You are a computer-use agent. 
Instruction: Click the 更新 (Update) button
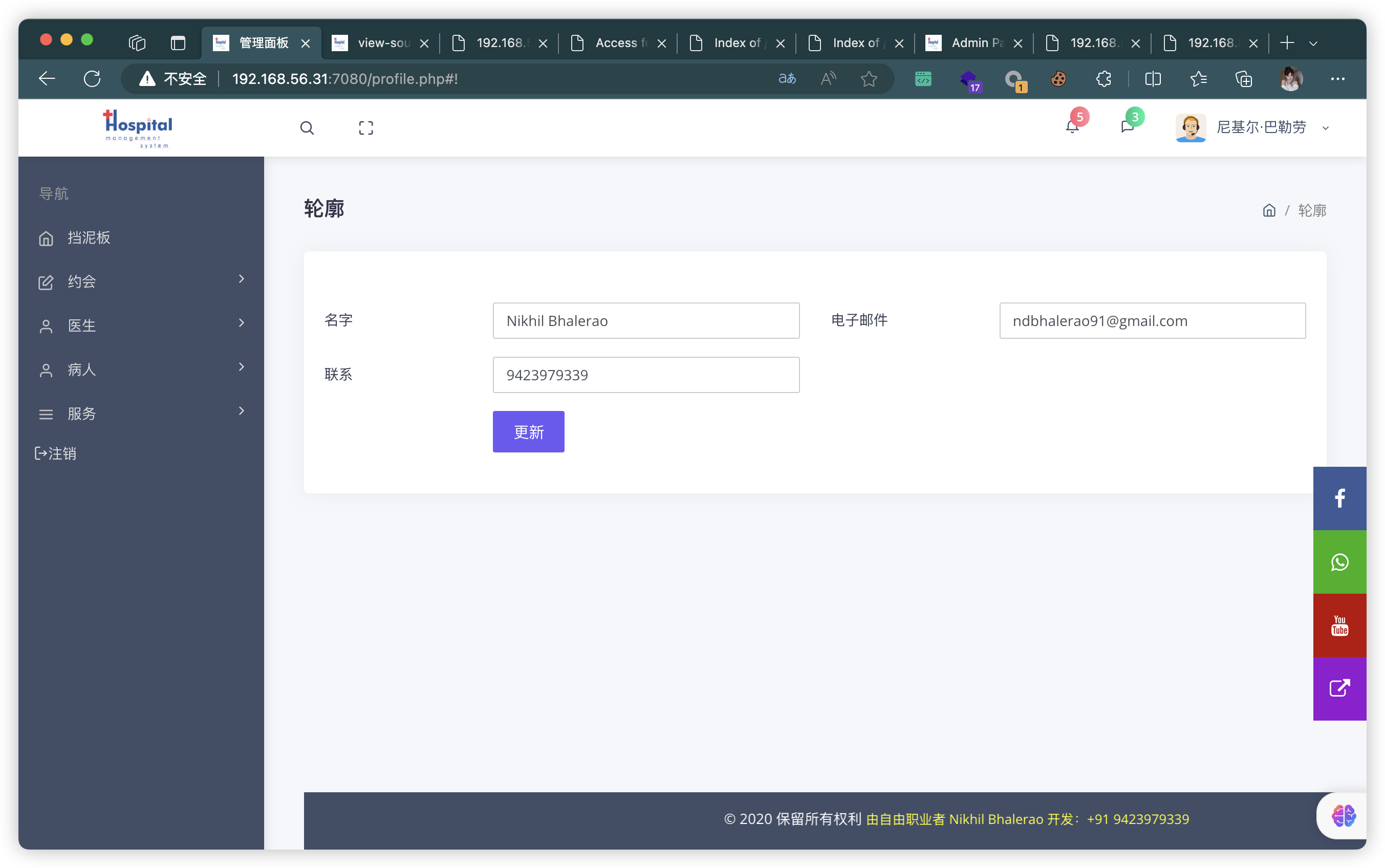(528, 431)
